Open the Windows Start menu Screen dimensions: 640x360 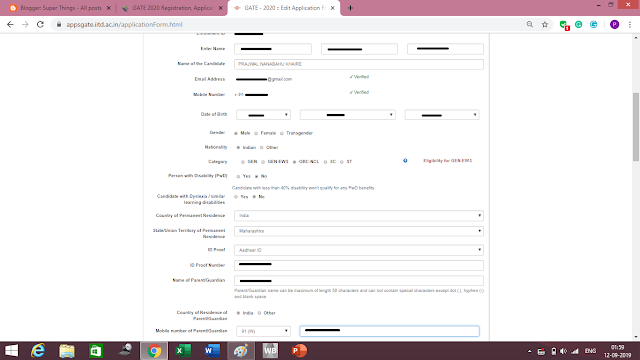point(11,351)
